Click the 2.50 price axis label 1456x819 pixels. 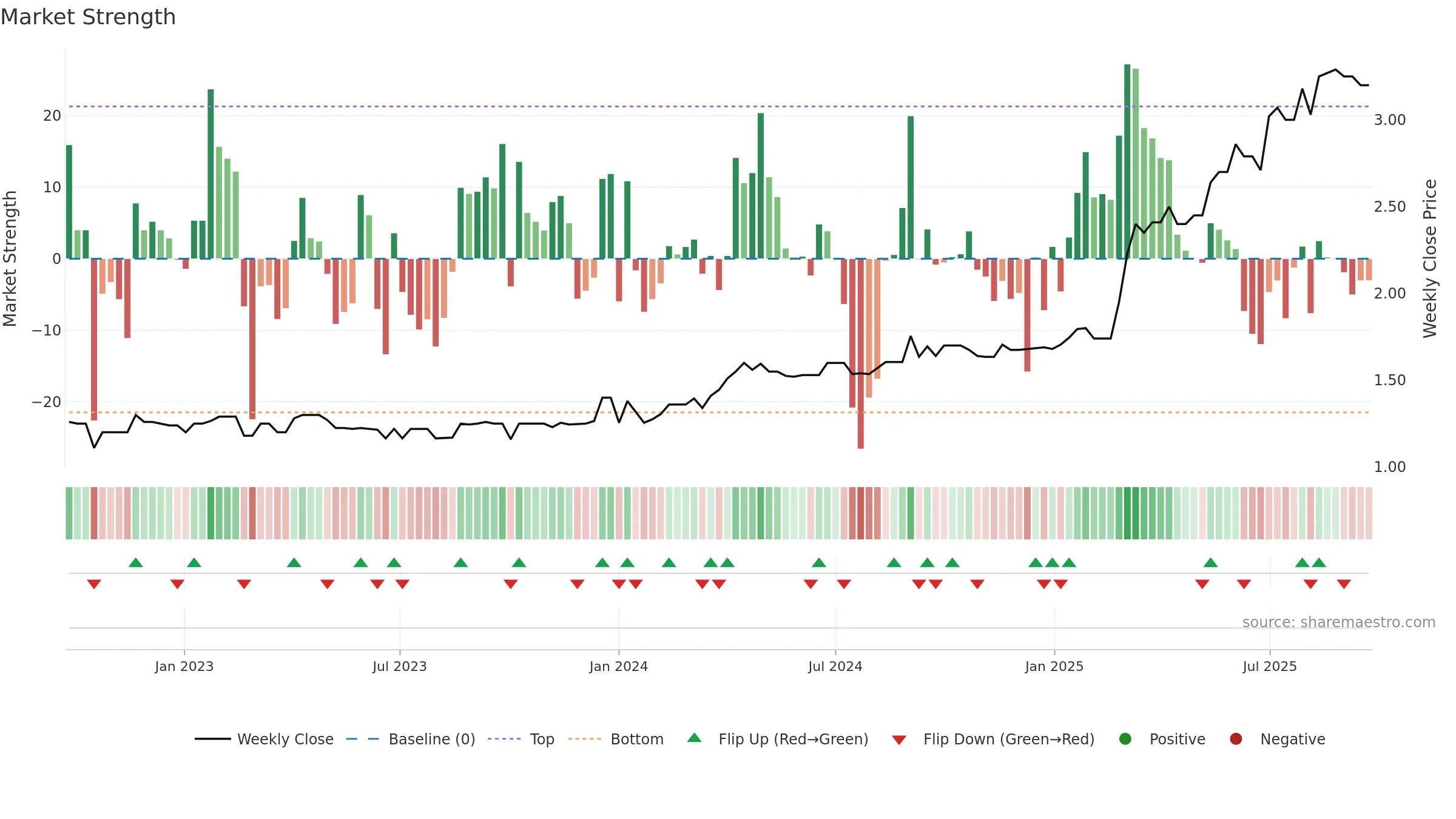[1390, 207]
